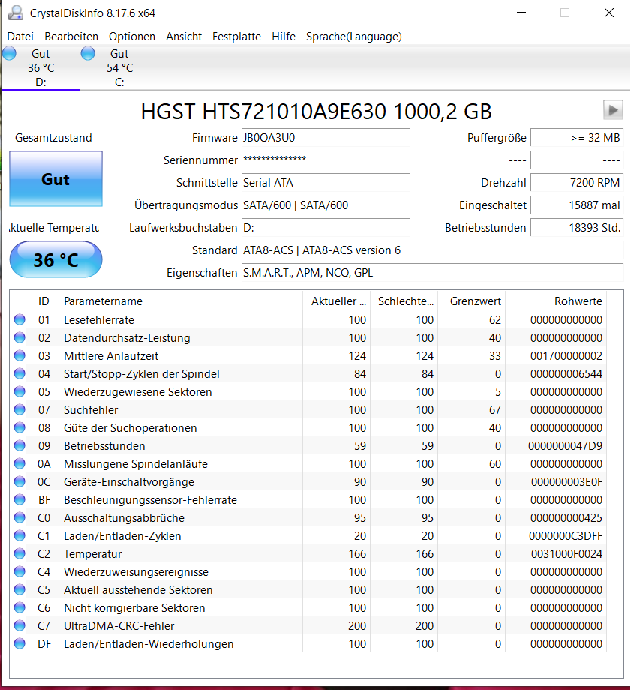Click the status orb for Laden/Entladen-Wiederholungen
Viewport: 630px width, 690px height.
20,644
